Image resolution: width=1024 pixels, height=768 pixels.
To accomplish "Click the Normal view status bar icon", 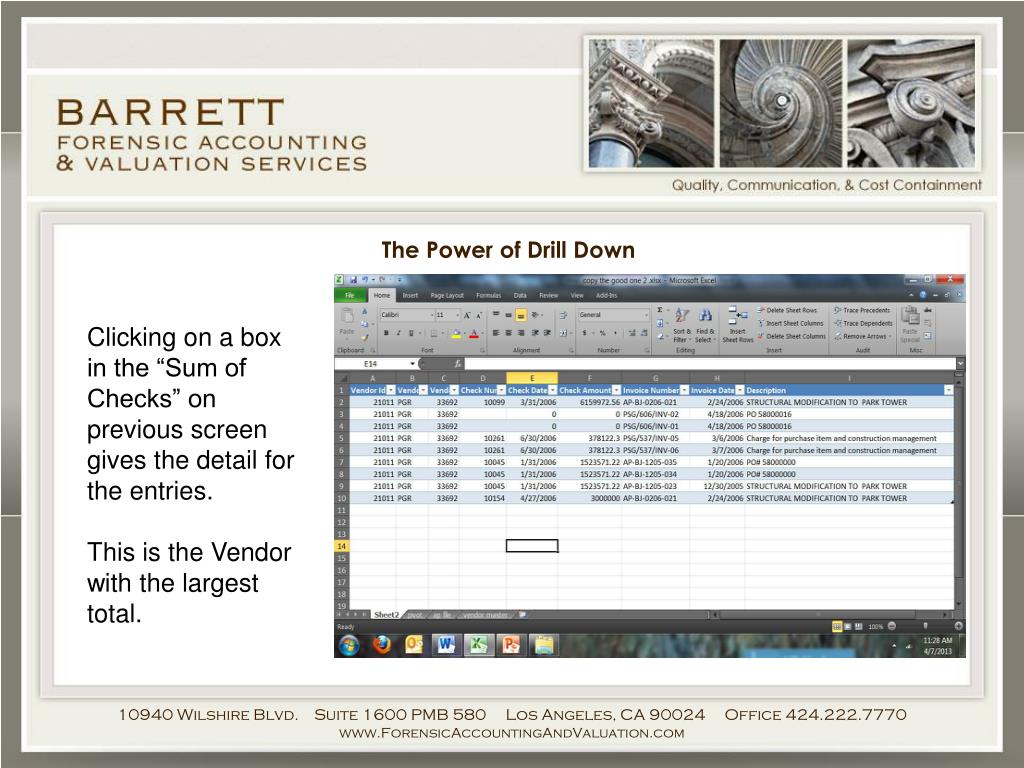I will click(x=837, y=626).
